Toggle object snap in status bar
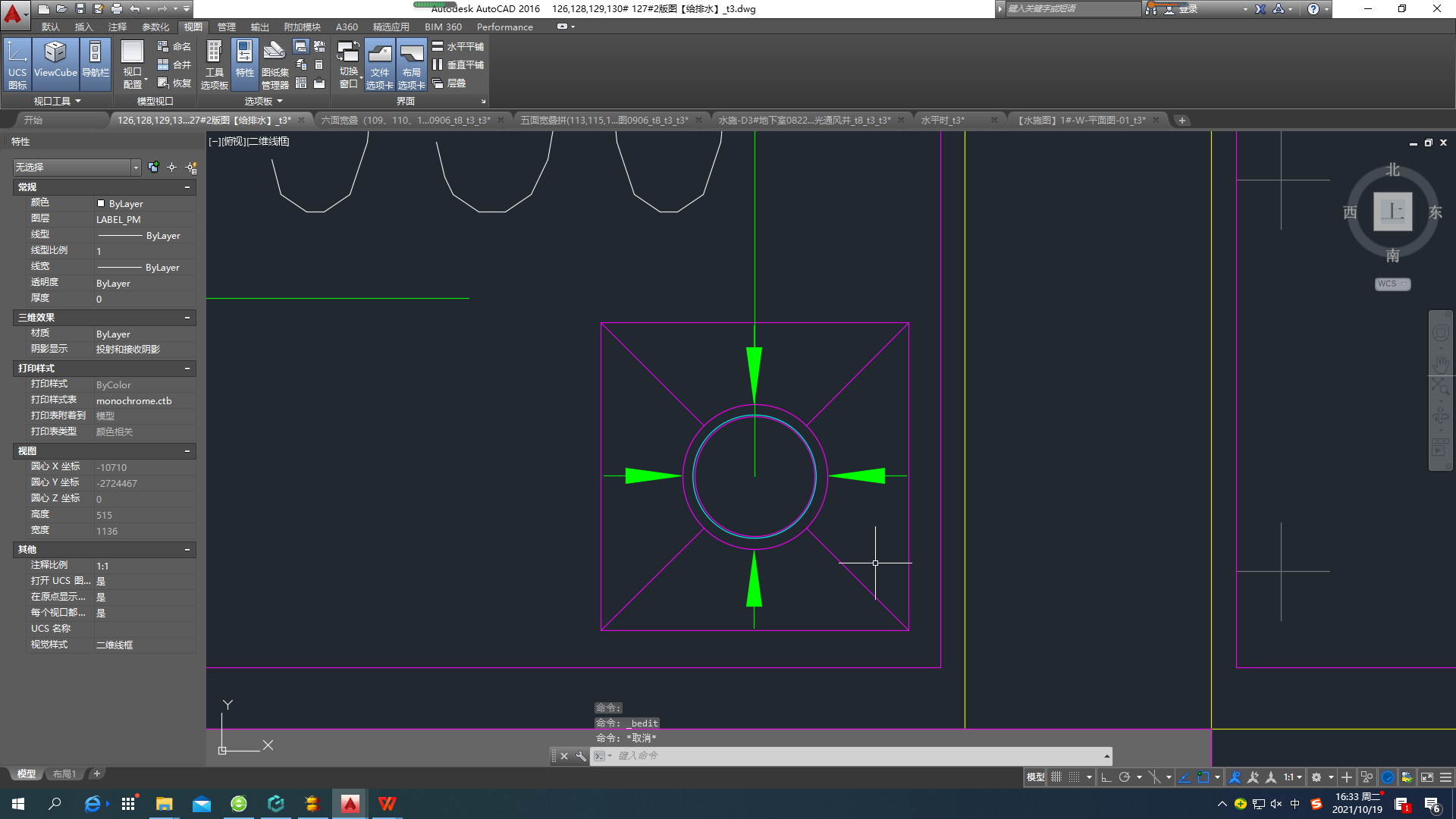Screen dimensions: 1456x819 click(x=1203, y=777)
